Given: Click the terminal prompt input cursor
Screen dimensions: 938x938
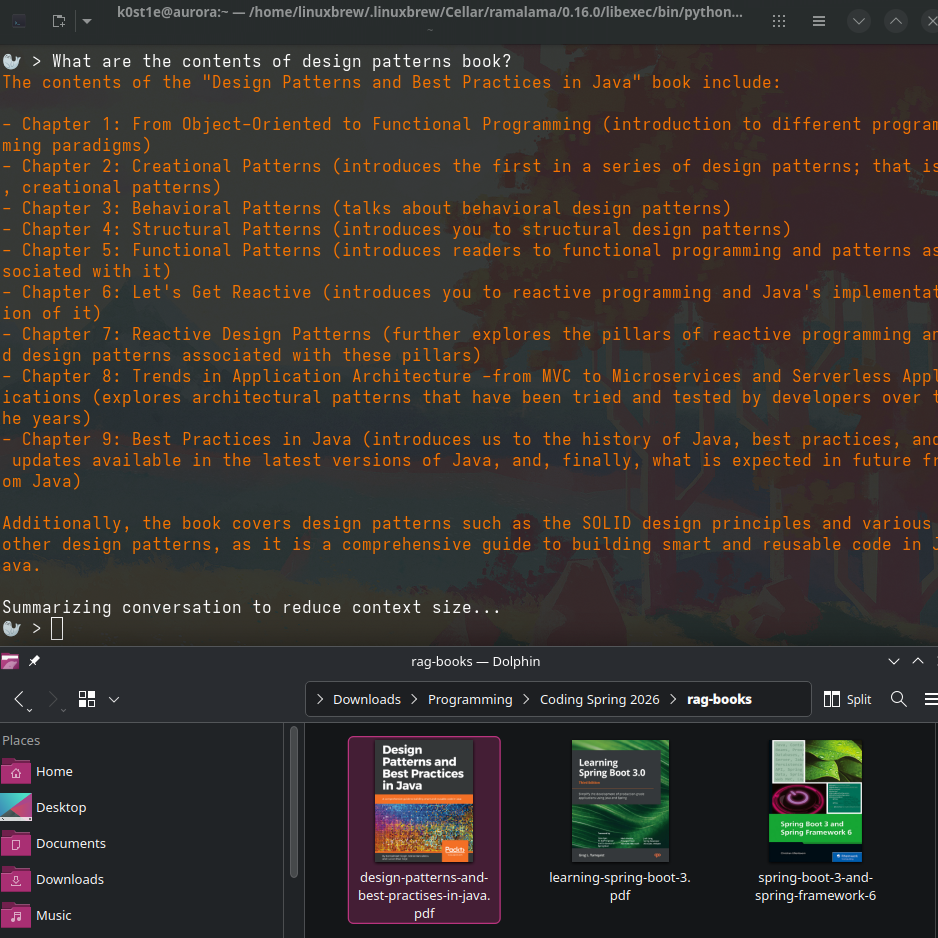Looking at the screenshot, I should [x=57, y=628].
